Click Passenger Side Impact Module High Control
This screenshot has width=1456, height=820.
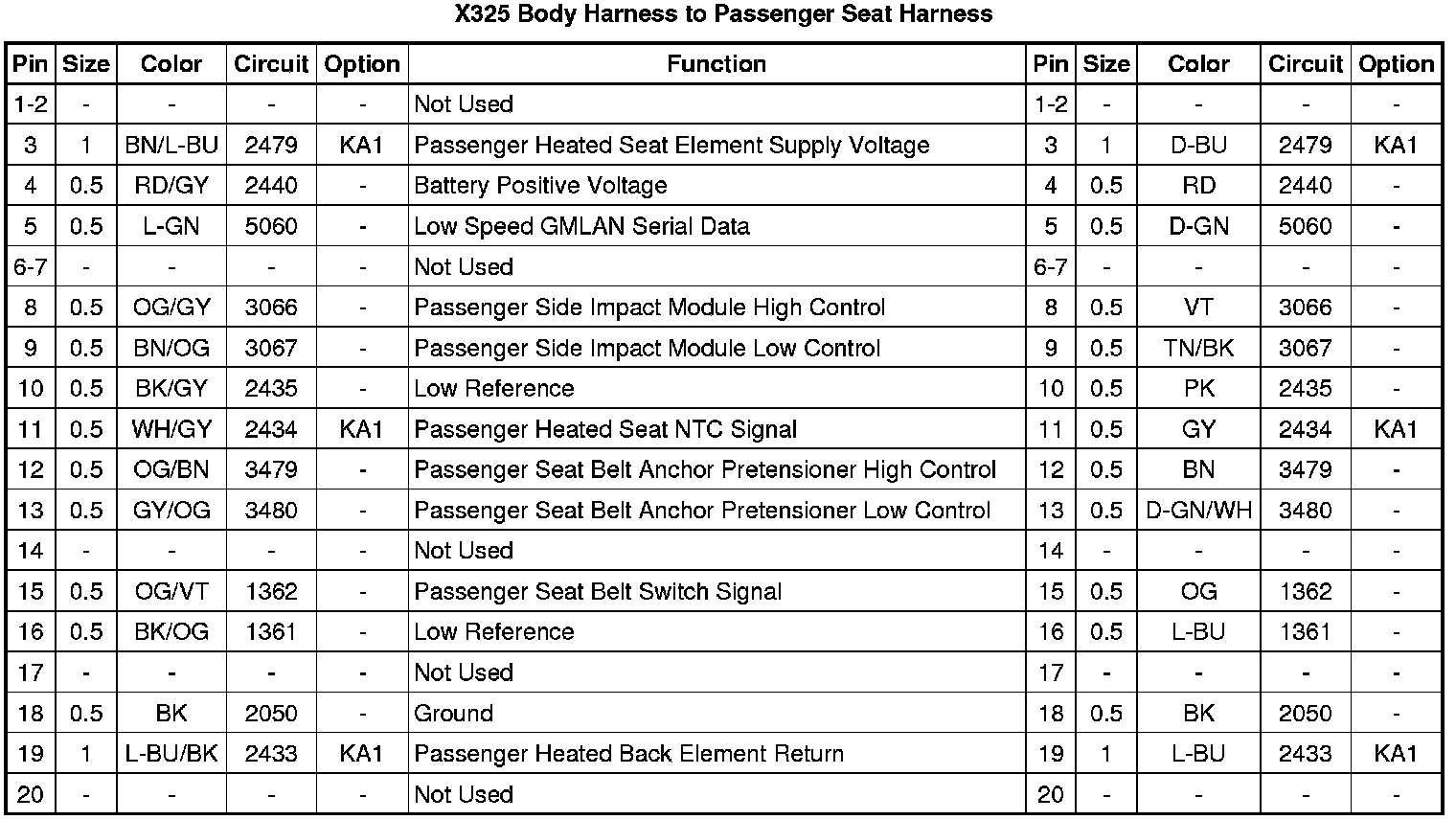click(x=649, y=307)
